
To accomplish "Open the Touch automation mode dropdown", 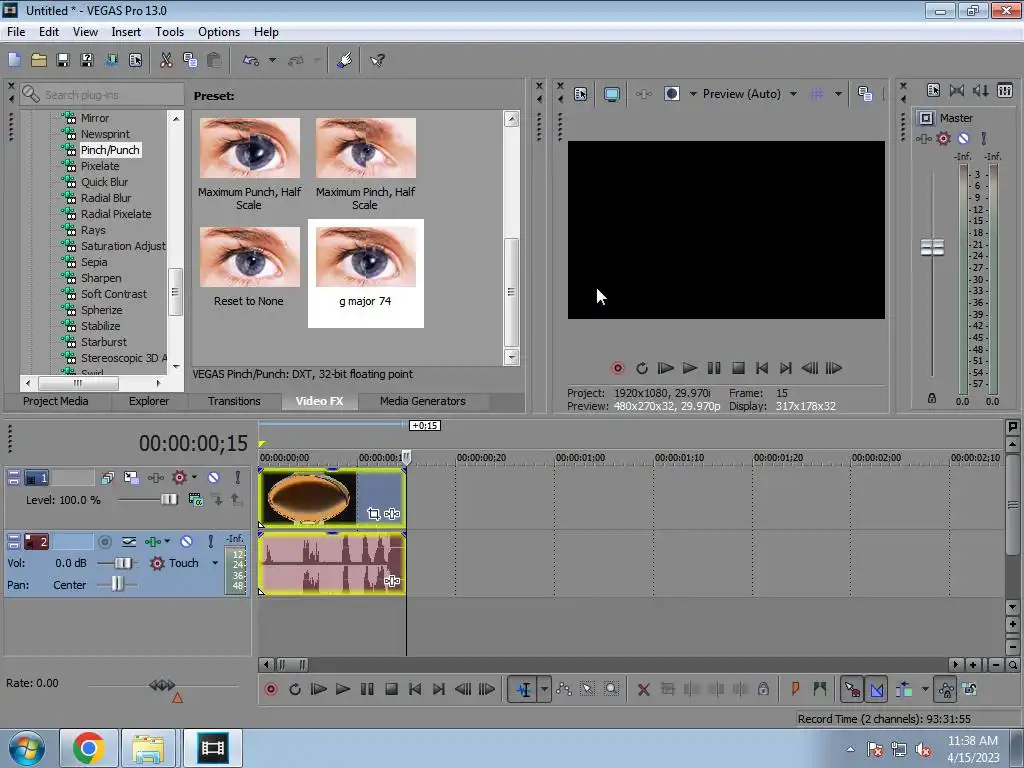I will pos(215,563).
